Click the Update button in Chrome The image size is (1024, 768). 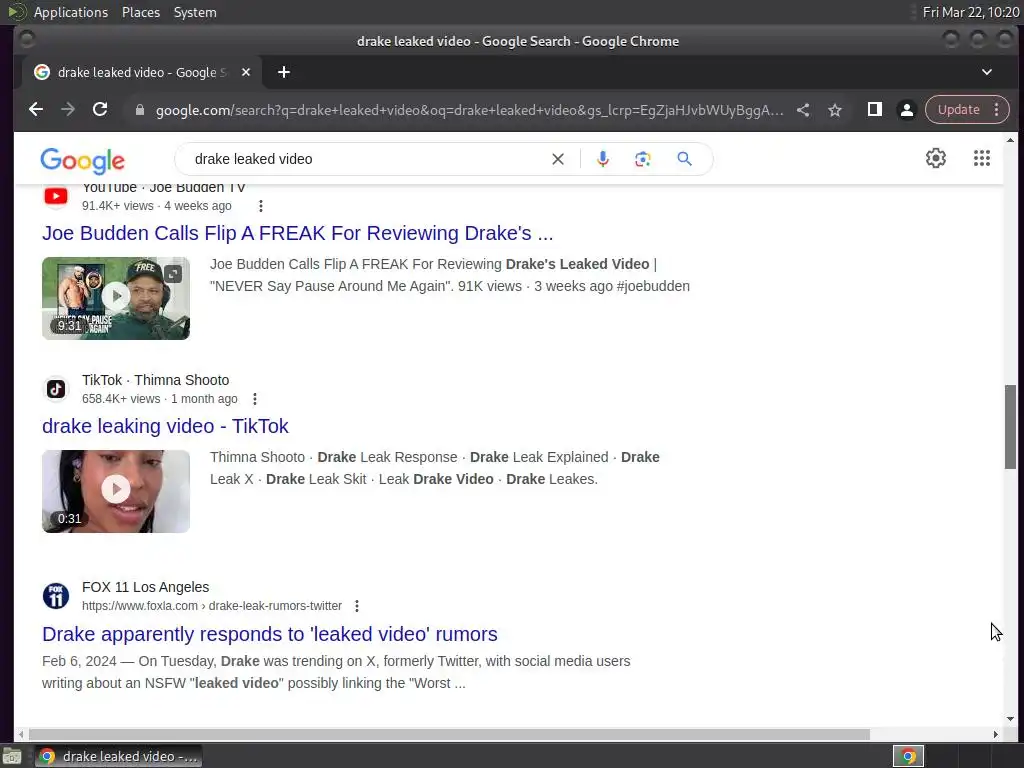[x=959, y=110]
